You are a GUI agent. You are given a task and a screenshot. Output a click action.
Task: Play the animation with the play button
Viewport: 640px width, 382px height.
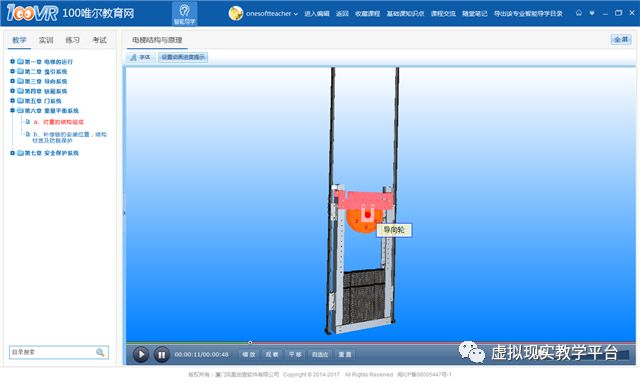point(141,355)
